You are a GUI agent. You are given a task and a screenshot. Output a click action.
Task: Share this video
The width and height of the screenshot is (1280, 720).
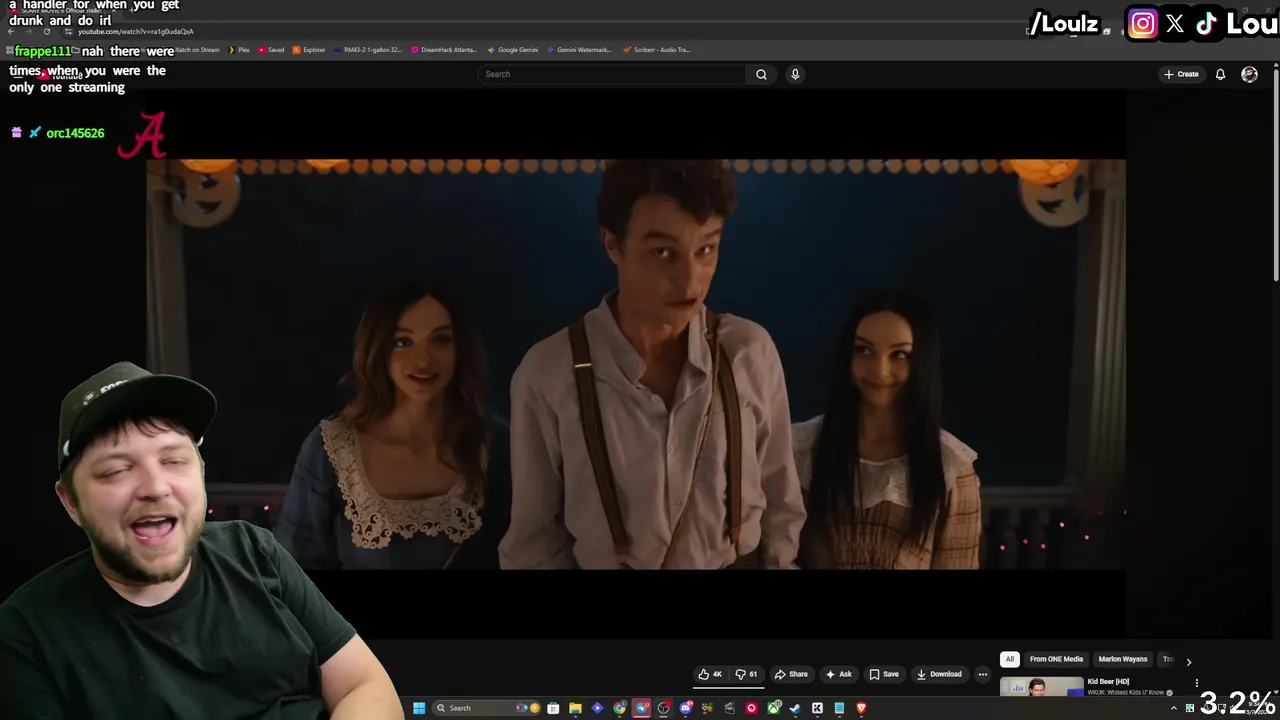[x=791, y=674]
